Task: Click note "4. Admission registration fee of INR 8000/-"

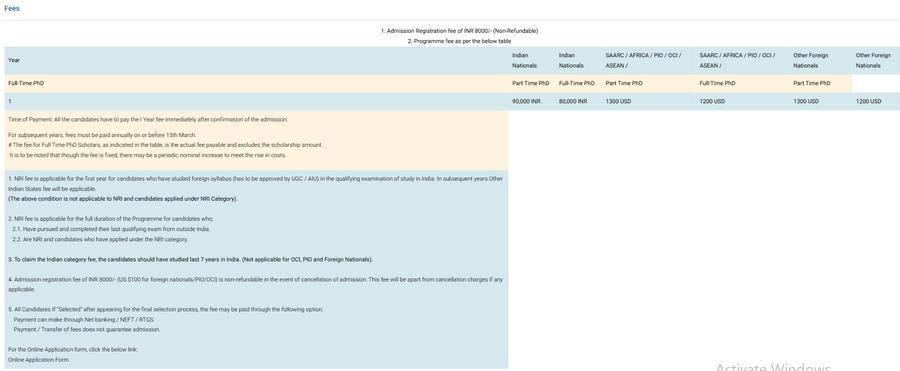Action: (255, 284)
